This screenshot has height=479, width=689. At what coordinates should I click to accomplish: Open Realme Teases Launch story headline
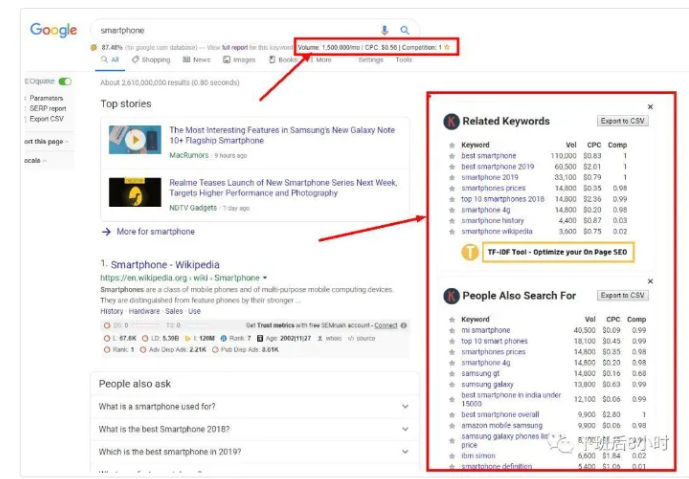click(283, 188)
